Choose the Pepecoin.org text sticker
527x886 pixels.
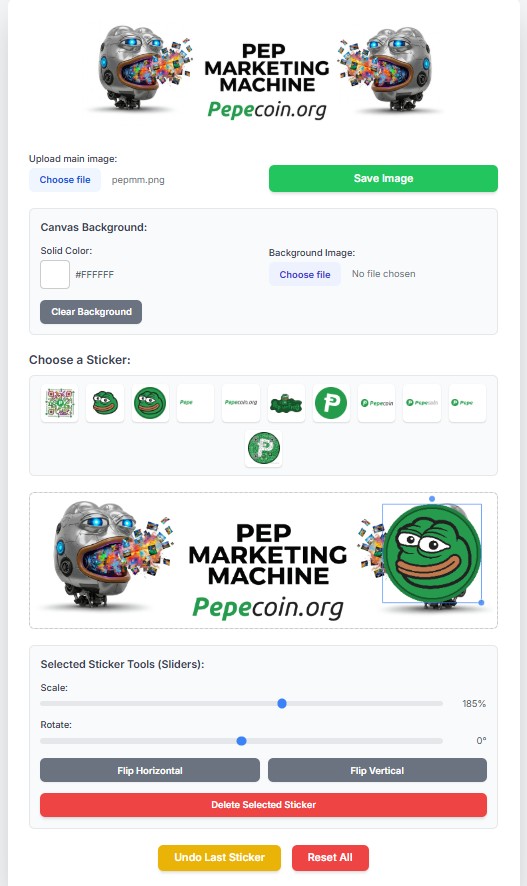pos(241,403)
